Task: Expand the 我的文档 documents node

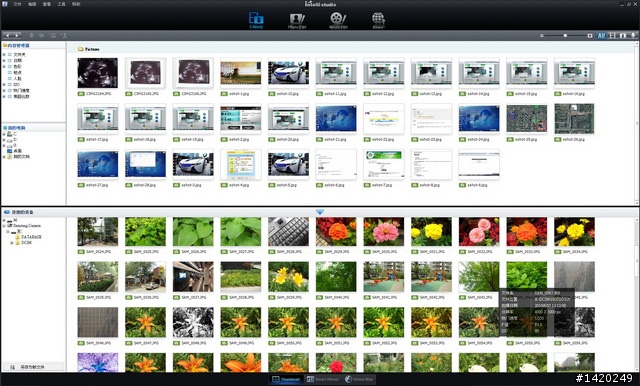Action: (4, 157)
